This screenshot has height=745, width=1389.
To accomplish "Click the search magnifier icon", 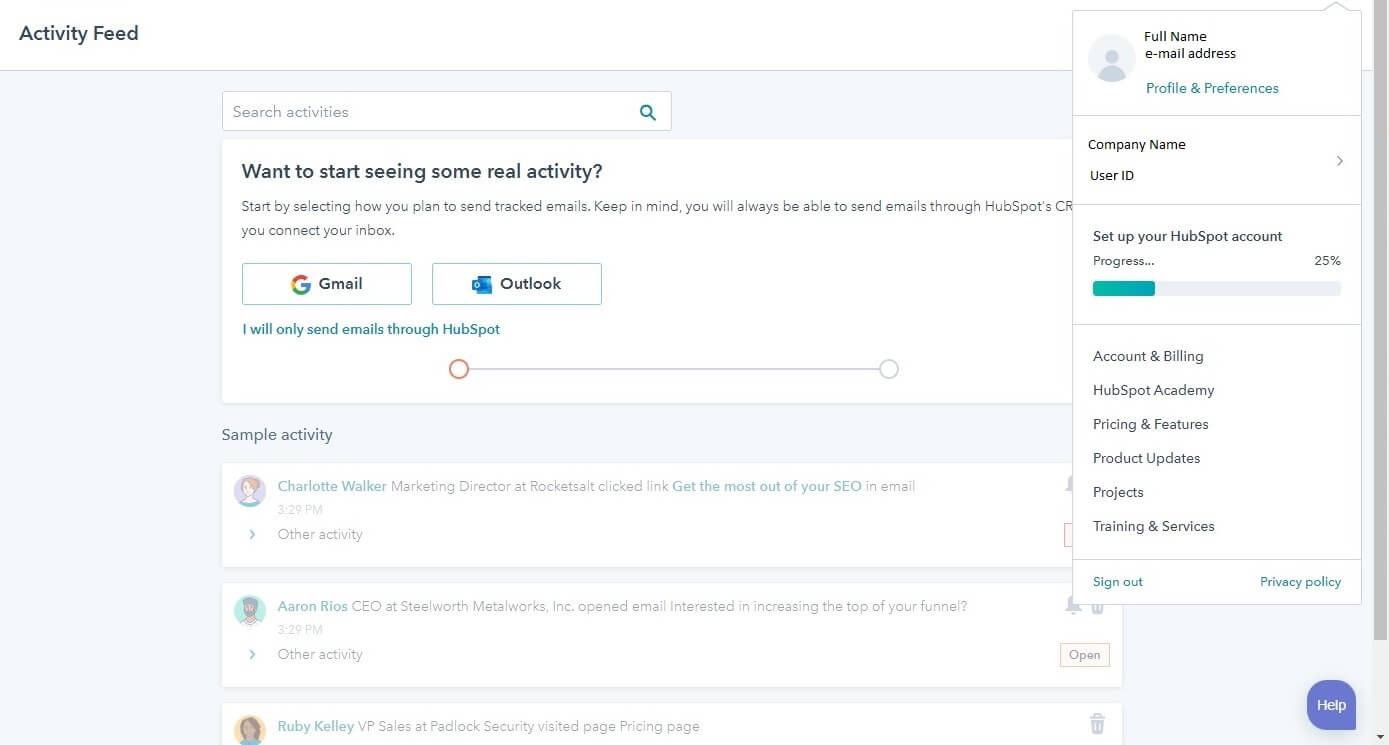I will (647, 111).
